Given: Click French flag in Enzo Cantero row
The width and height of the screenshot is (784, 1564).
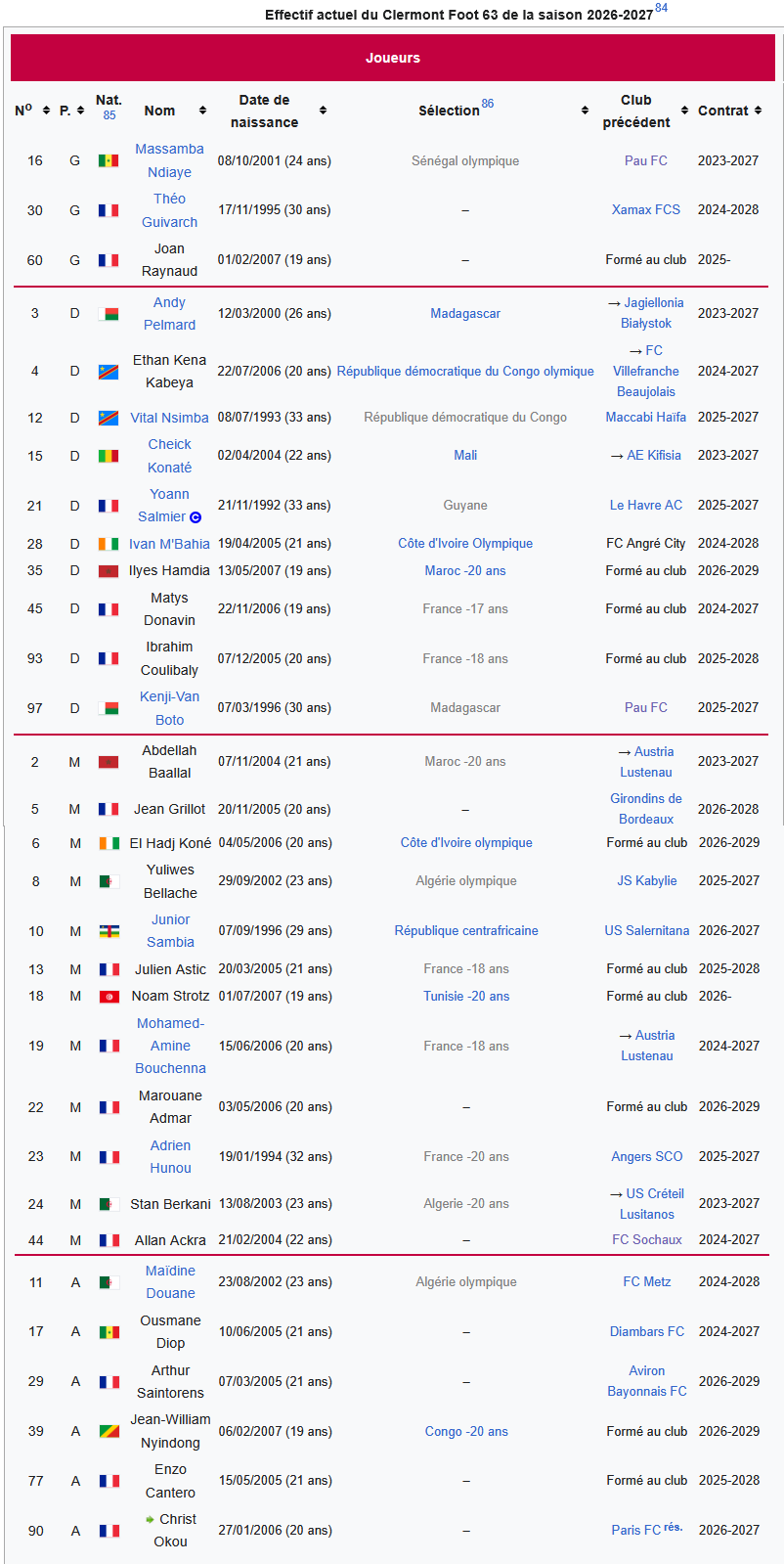Looking at the screenshot, I should pyautogui.click(x=109, y=1481).
